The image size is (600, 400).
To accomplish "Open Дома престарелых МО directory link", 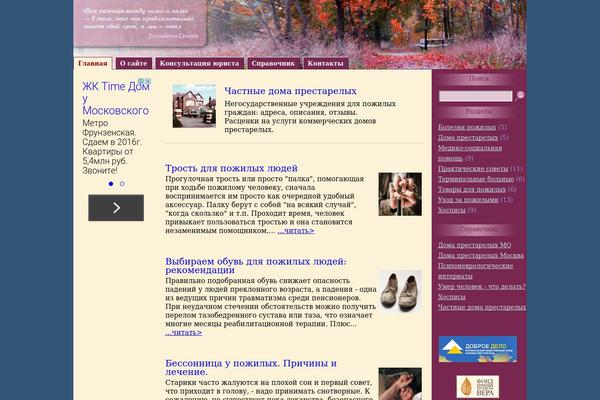I will pyautogui.click(x=474, y=245).
